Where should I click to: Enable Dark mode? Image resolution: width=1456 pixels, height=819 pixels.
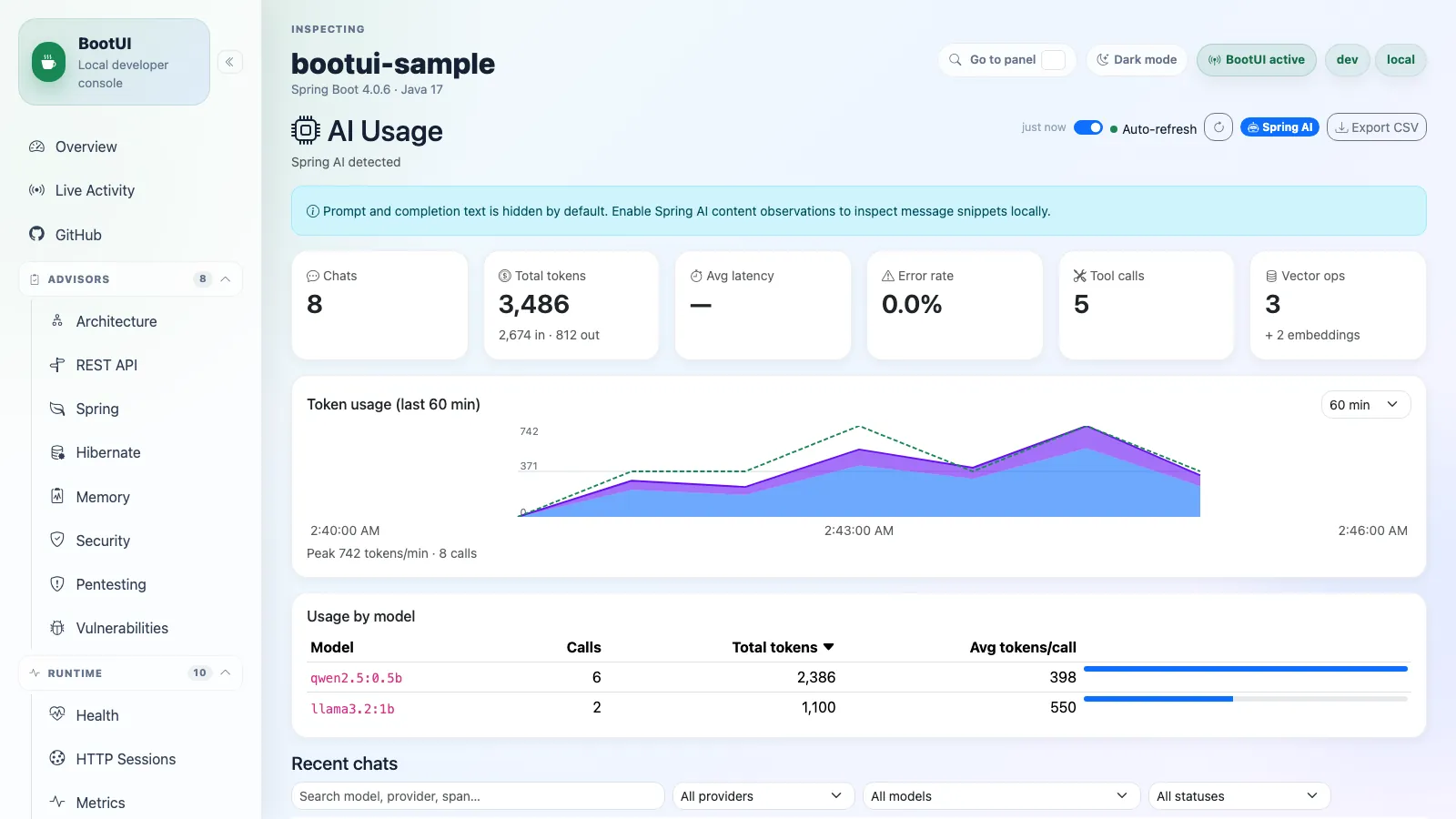tap(1137, 60)
